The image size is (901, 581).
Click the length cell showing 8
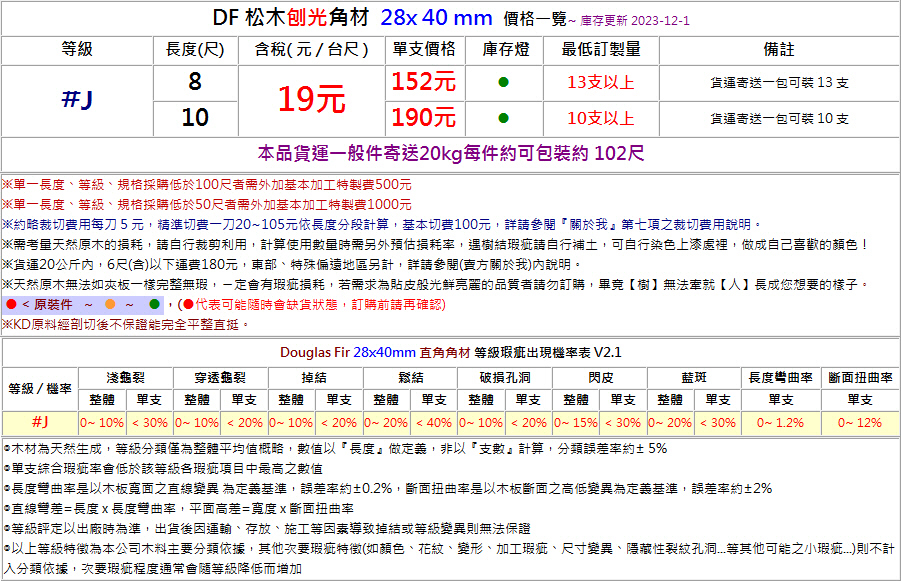click(x=195, y=82)
